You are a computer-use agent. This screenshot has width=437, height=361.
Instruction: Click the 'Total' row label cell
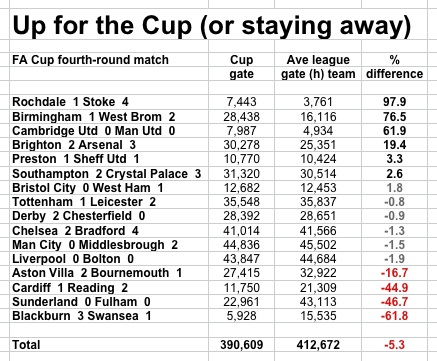[x=26, y=345]
